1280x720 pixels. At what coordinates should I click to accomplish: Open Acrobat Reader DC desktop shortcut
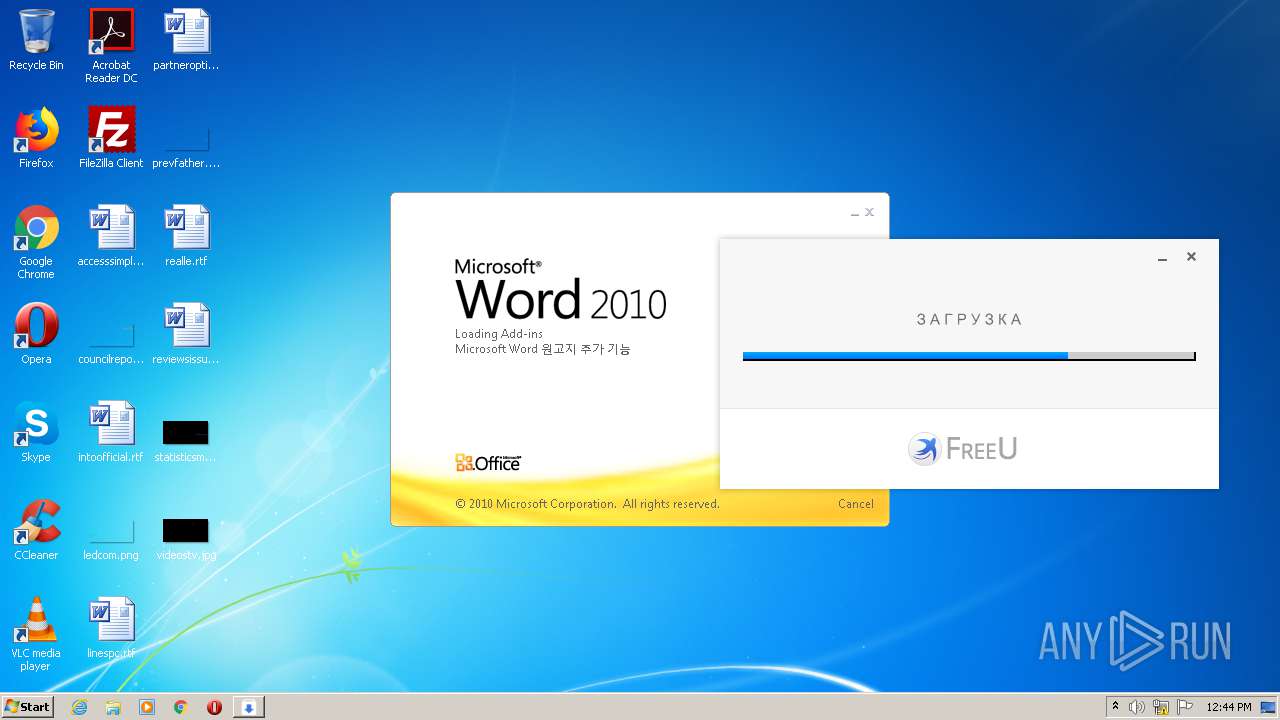(x=111, y=46)
